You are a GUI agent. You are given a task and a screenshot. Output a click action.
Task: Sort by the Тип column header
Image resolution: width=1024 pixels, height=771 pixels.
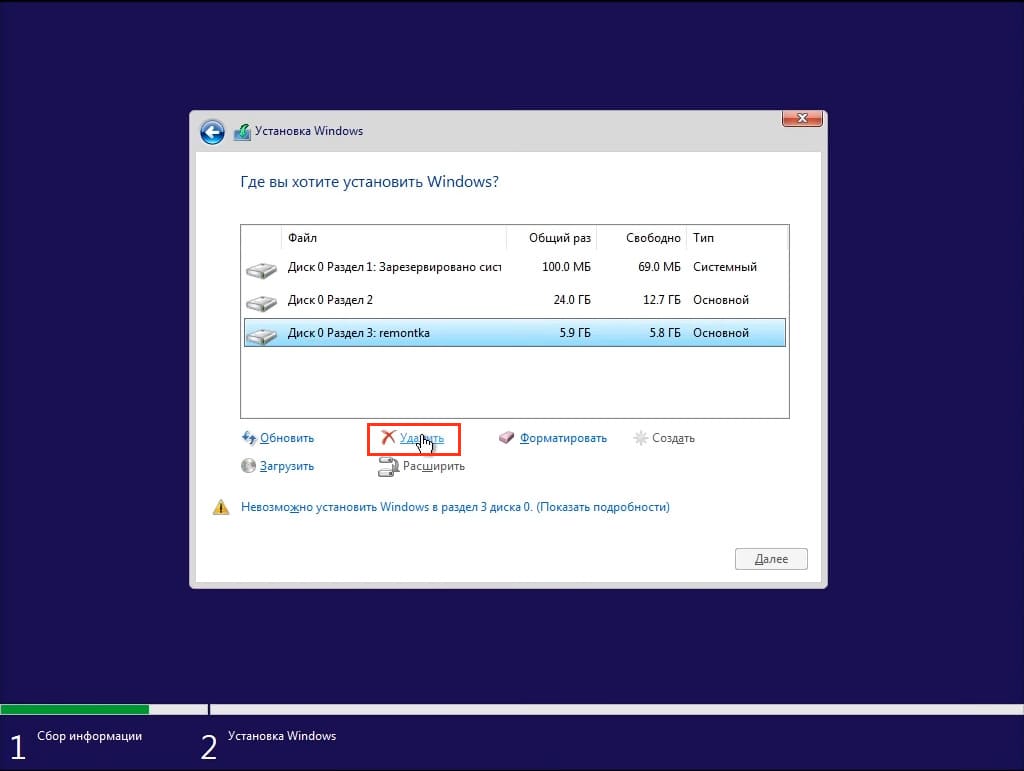click(x=737, y=238)
